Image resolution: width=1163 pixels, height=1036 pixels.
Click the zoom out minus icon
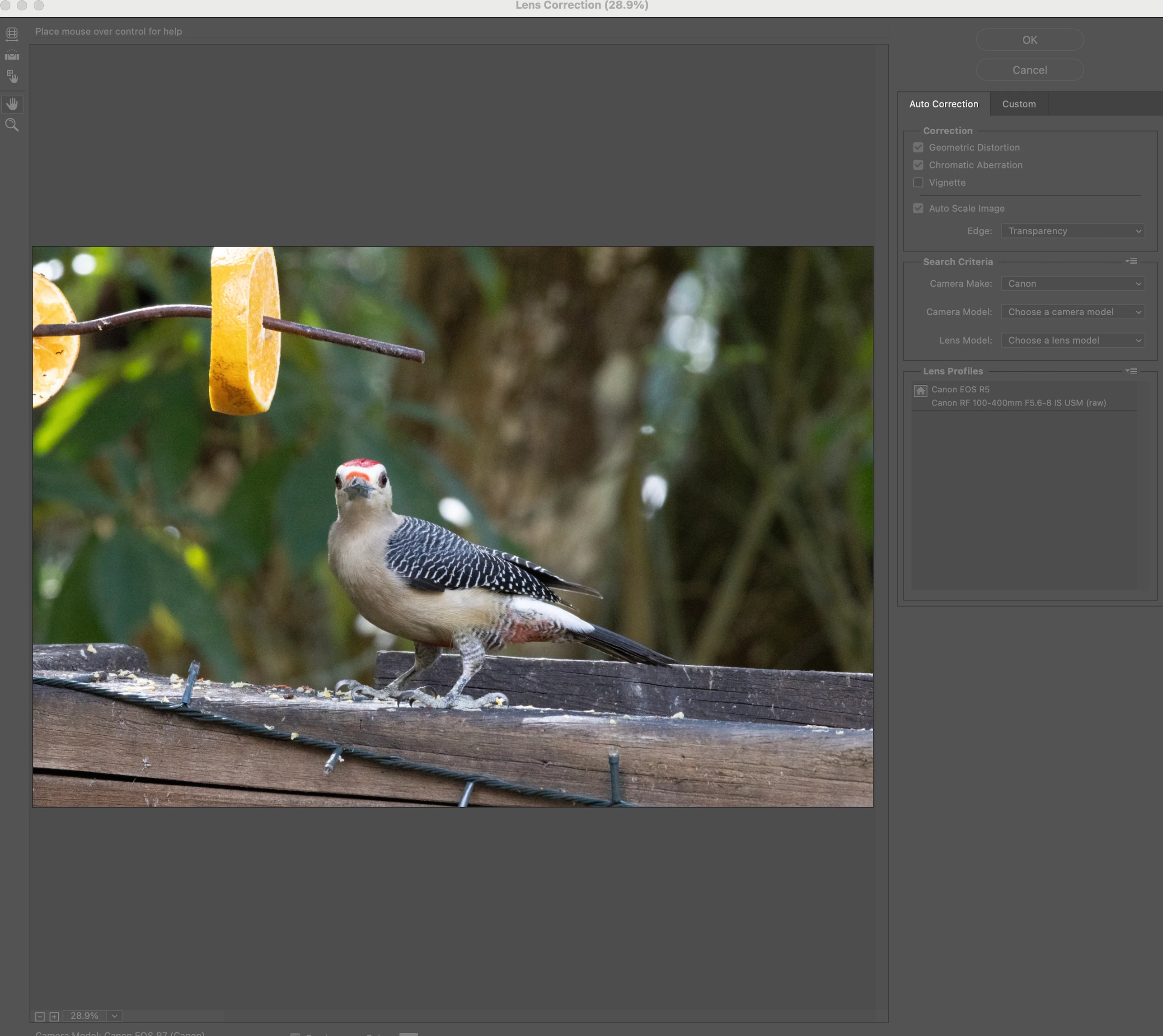coord(40,1016)
